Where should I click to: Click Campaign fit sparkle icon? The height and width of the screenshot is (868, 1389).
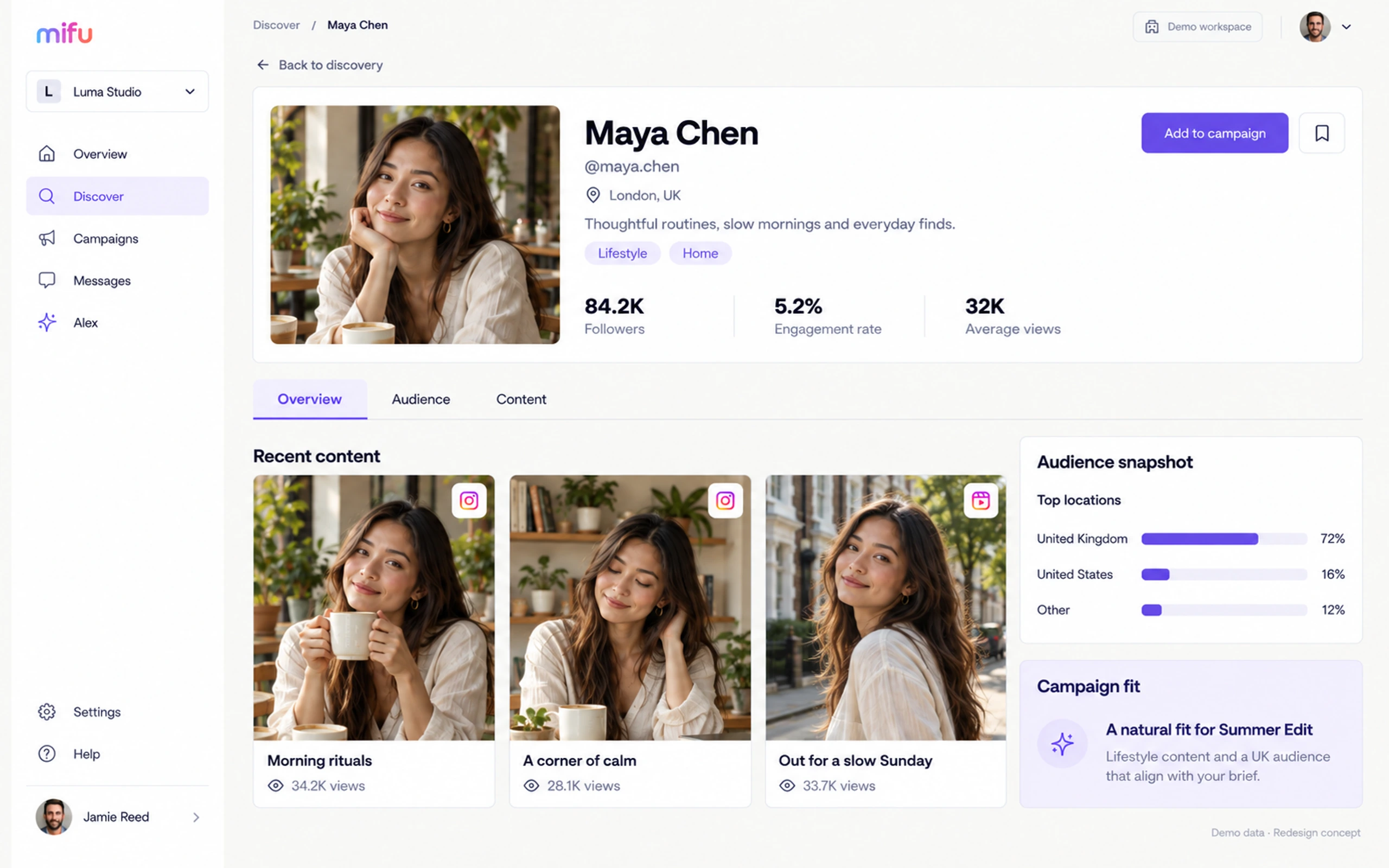click(x=1062, y=744)
